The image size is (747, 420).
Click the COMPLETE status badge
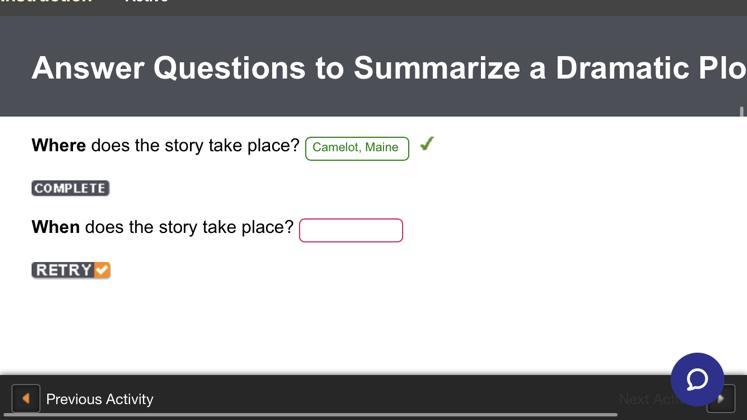(x=70, y=188)
